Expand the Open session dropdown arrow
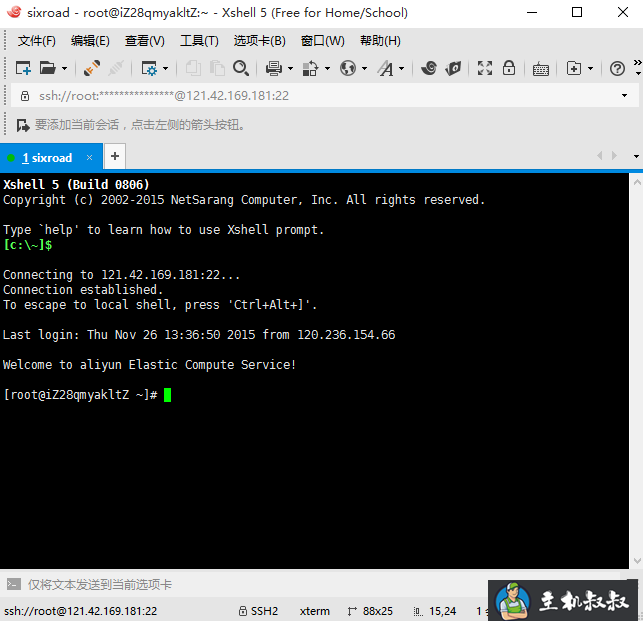The height and width of the screenshot is (621, 643). pos(64,68)
